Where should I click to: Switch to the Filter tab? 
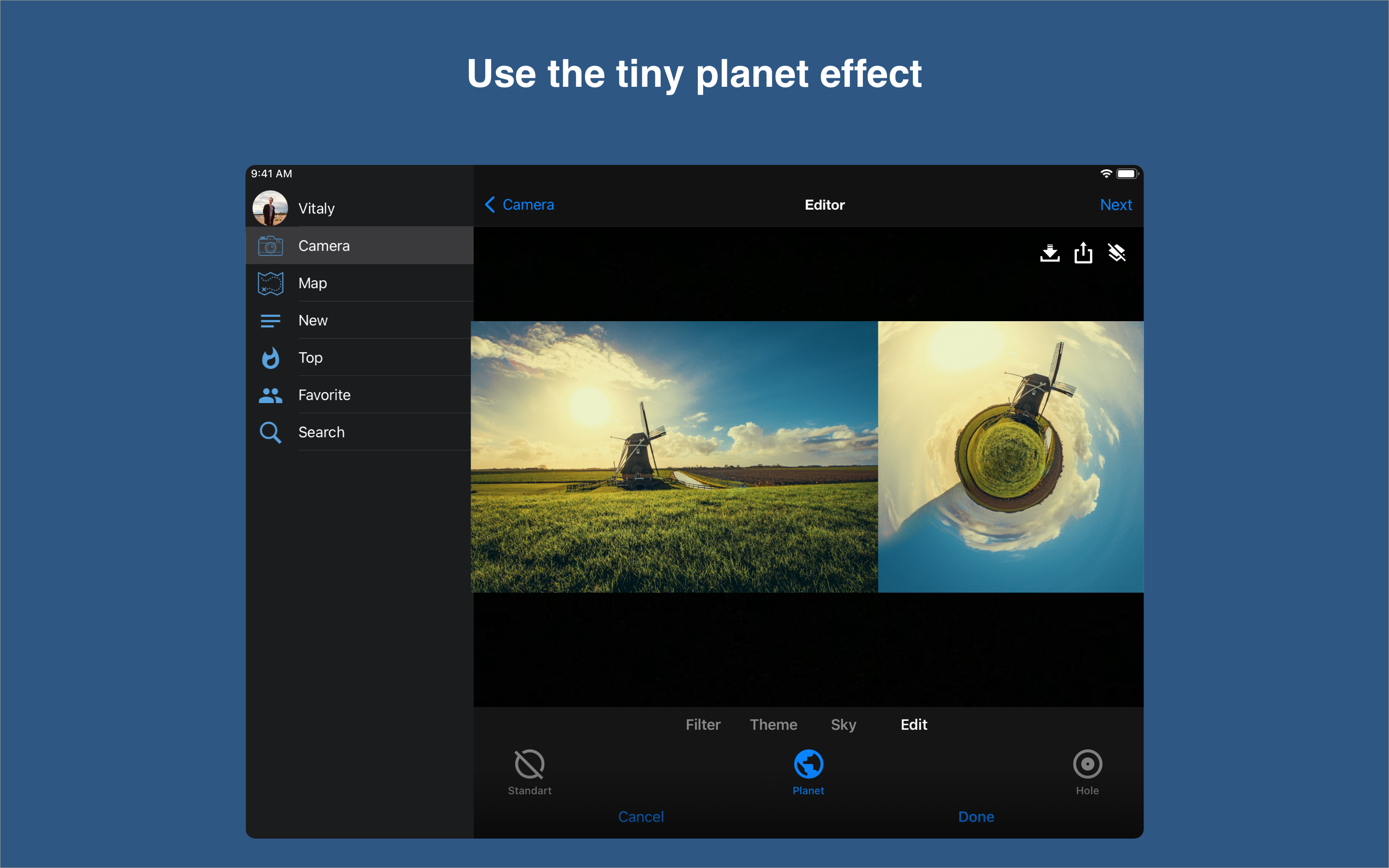(703, 724)
